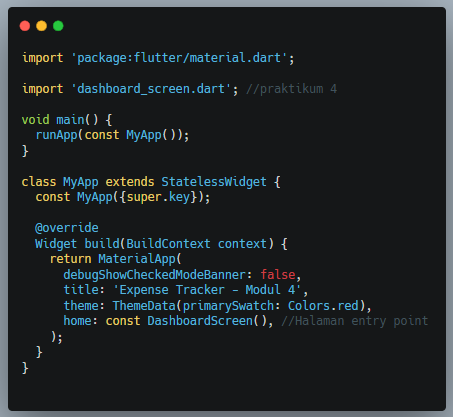
Task: Click the green maximize dot
Action: click(x=58, y=26)
